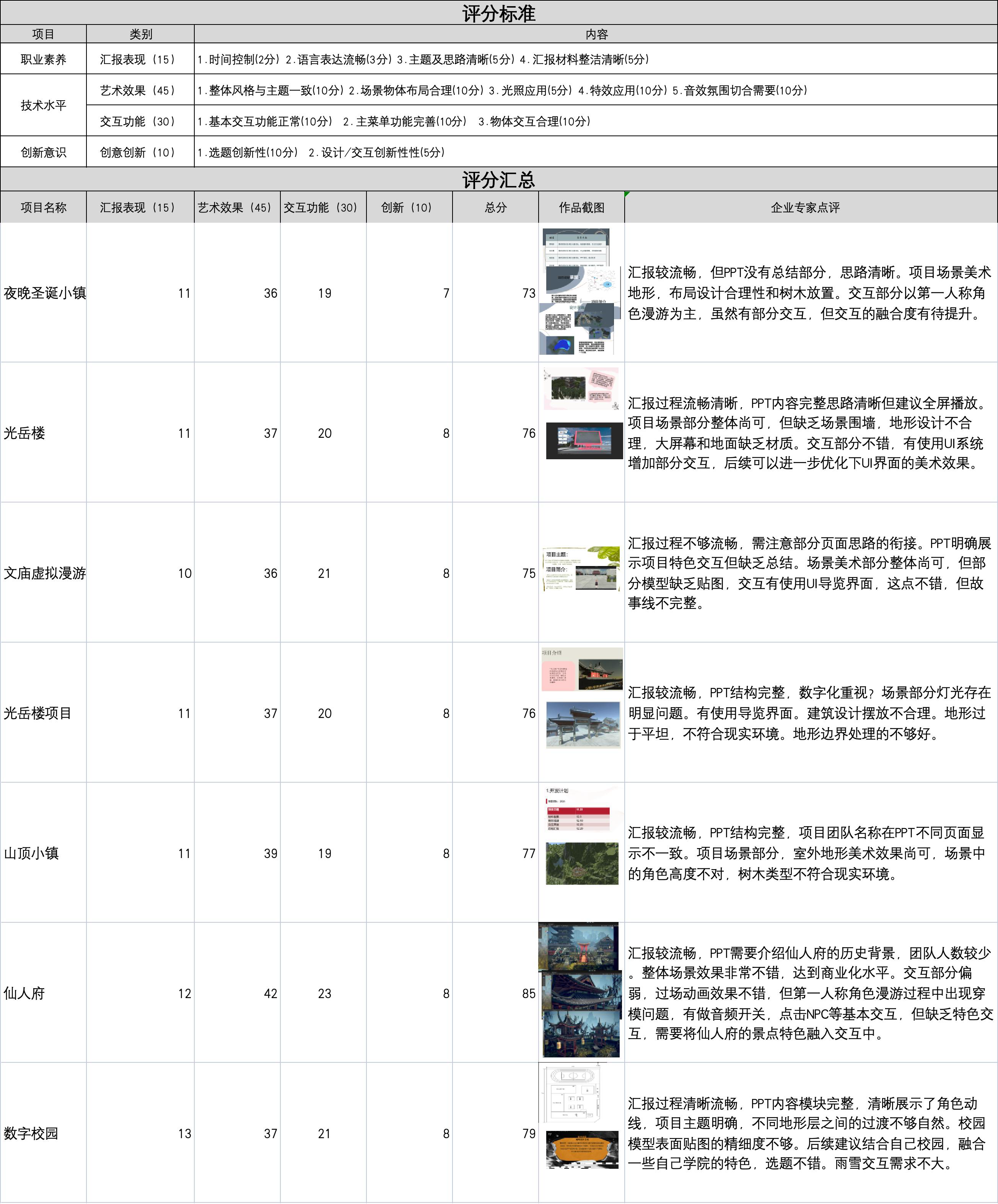Select the 评分标准 title cell

click(498, 13)
